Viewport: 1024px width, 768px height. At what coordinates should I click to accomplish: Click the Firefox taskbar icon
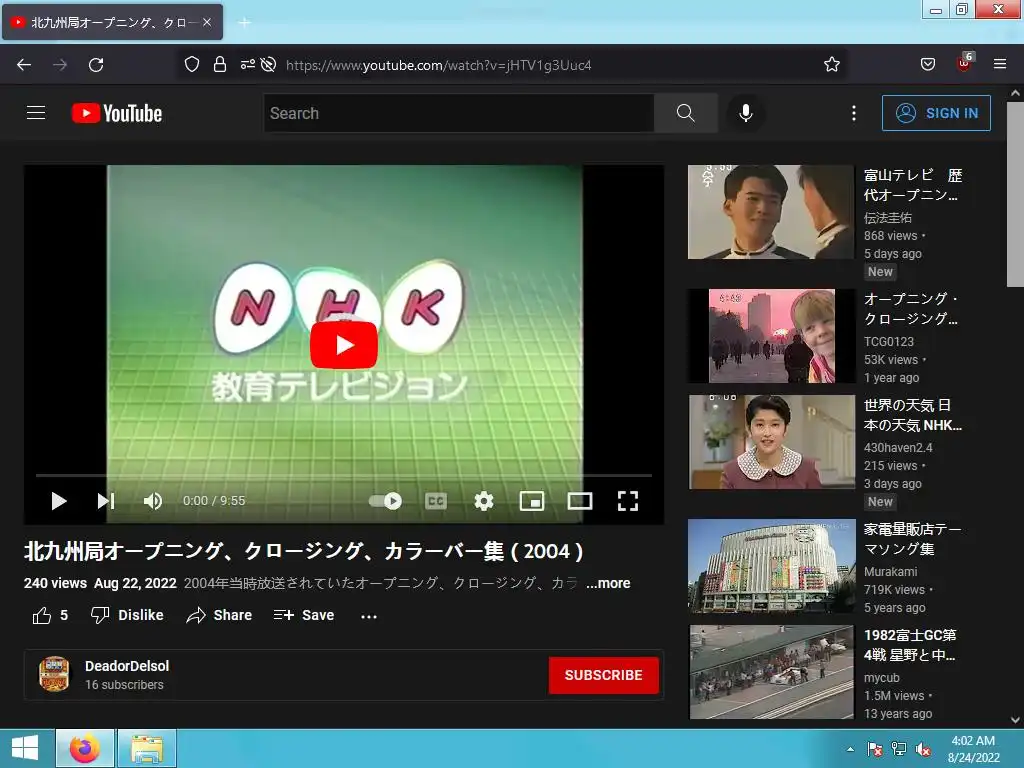pos(85,748)
